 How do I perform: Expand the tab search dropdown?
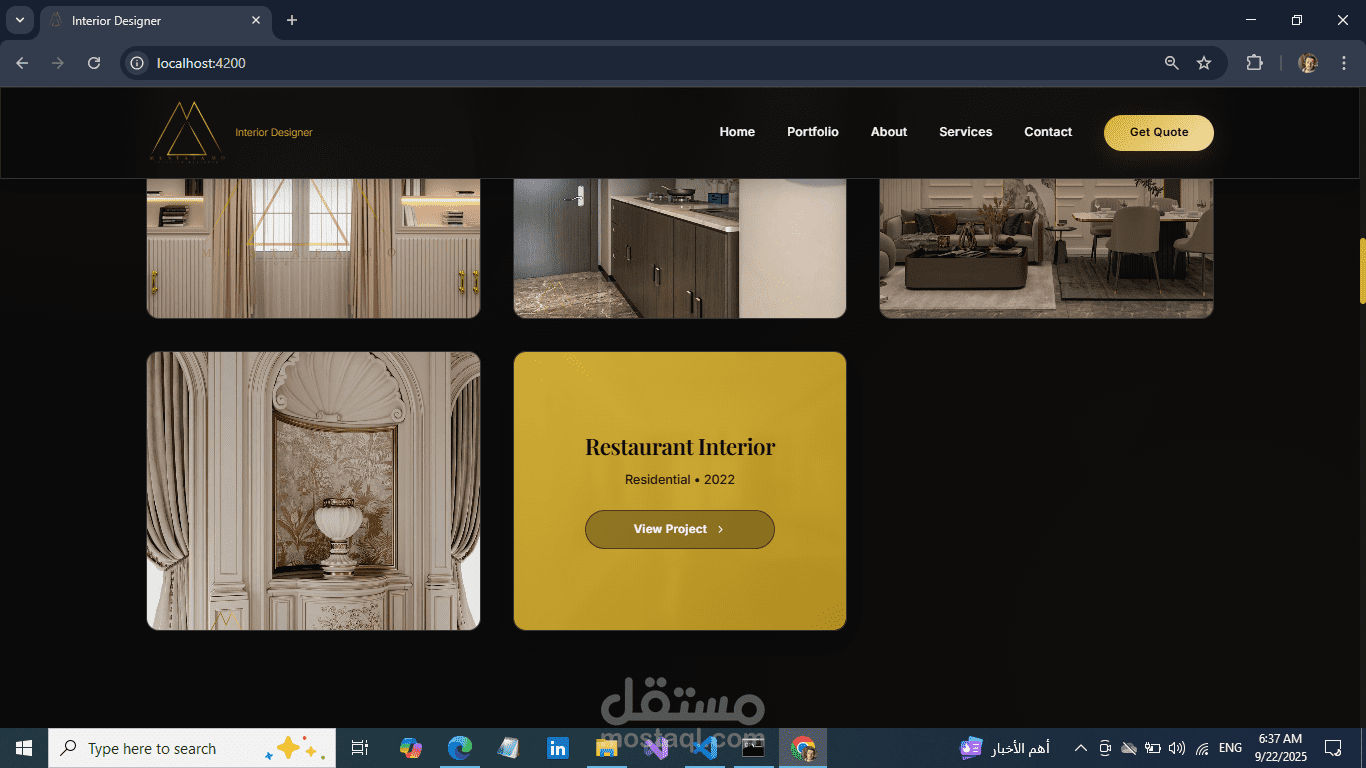pos(19,20)
